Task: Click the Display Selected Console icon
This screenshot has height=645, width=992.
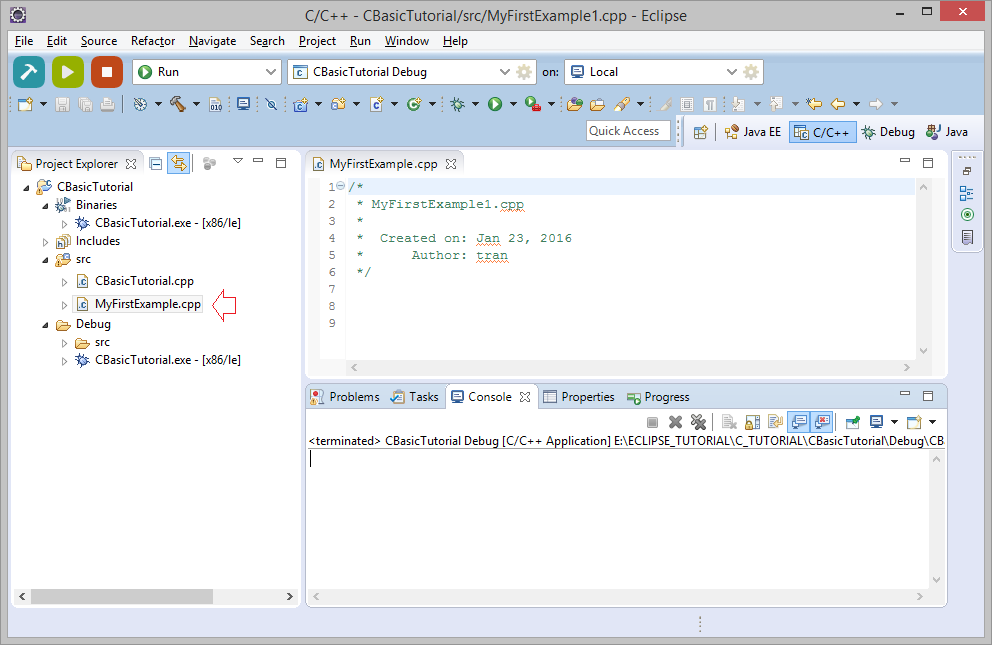Action: click(x=876, y=422)
